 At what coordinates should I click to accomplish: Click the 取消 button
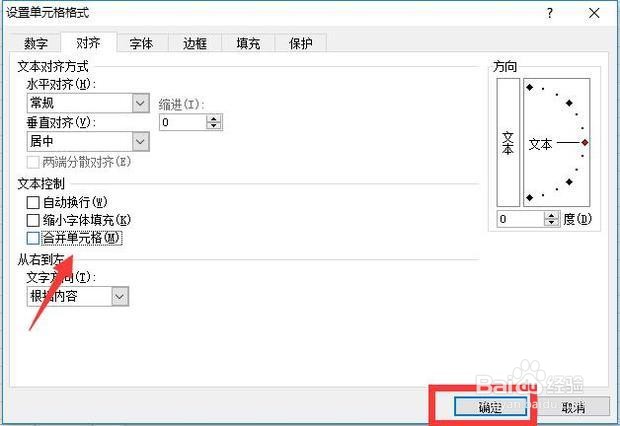[x=573, y=406]
